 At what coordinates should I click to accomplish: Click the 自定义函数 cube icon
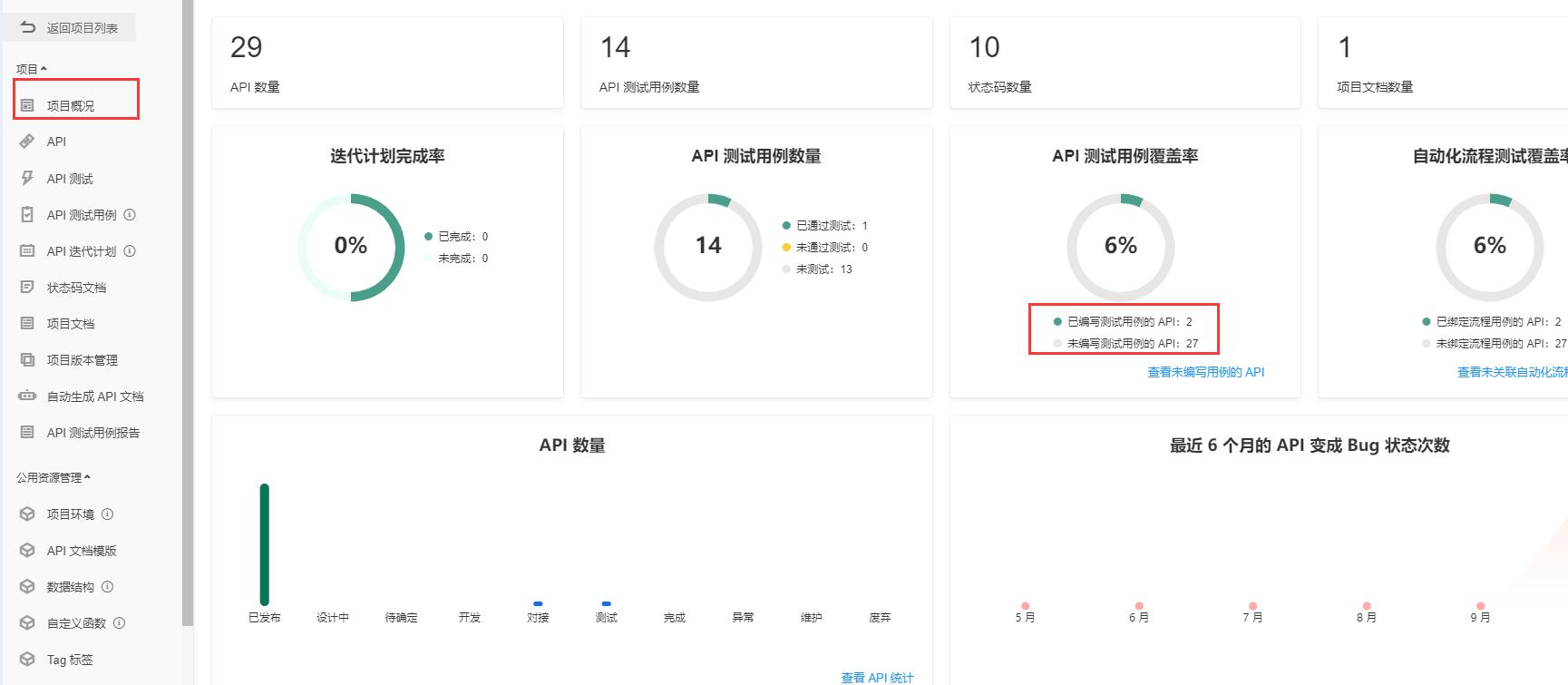(27, 622)
